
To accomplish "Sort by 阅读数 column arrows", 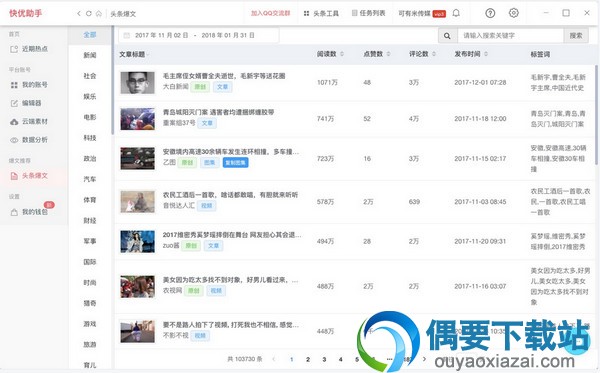I will click(x=342, y=54).
